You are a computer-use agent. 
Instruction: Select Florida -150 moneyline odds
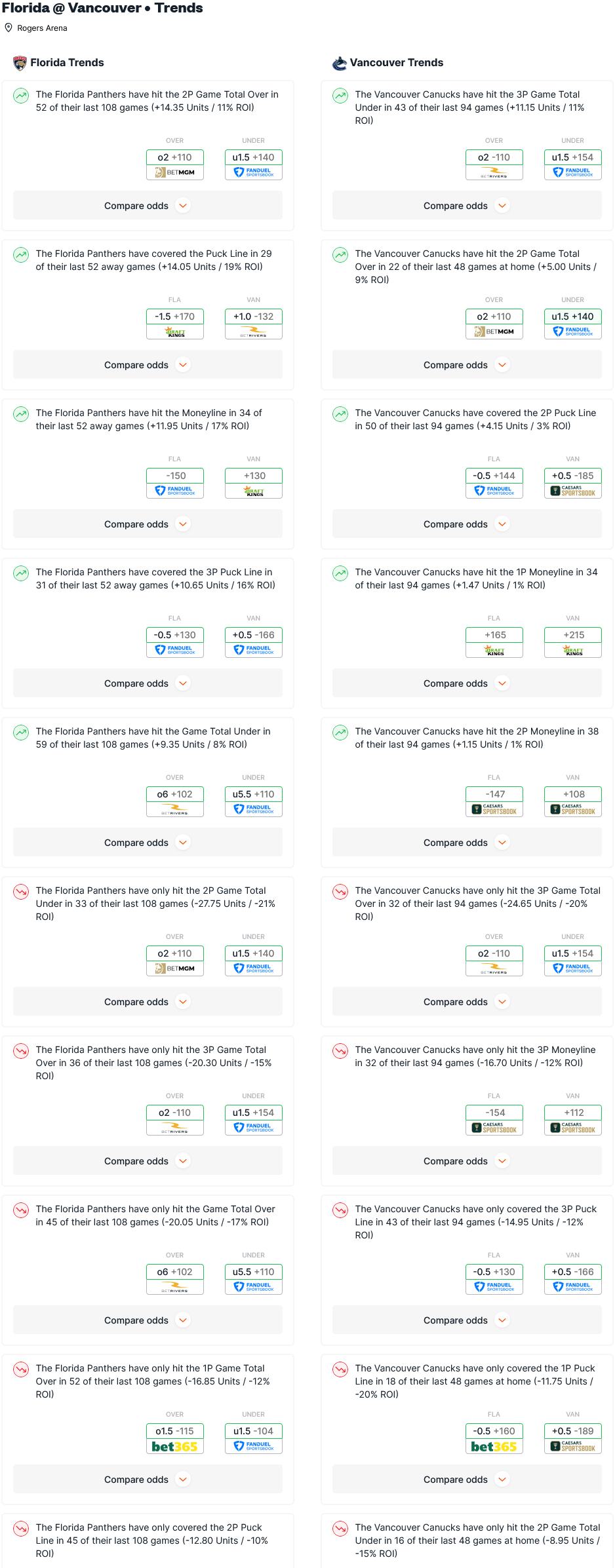point(175,476)
